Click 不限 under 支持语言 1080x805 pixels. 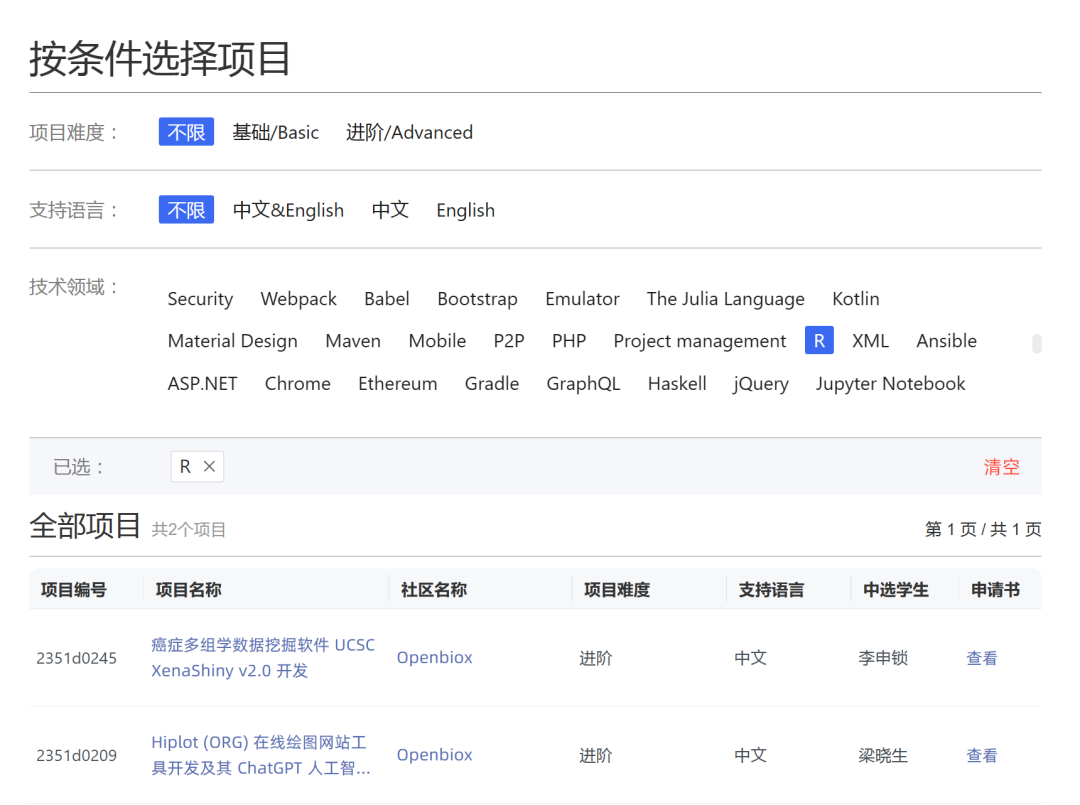tap(186, 209)
